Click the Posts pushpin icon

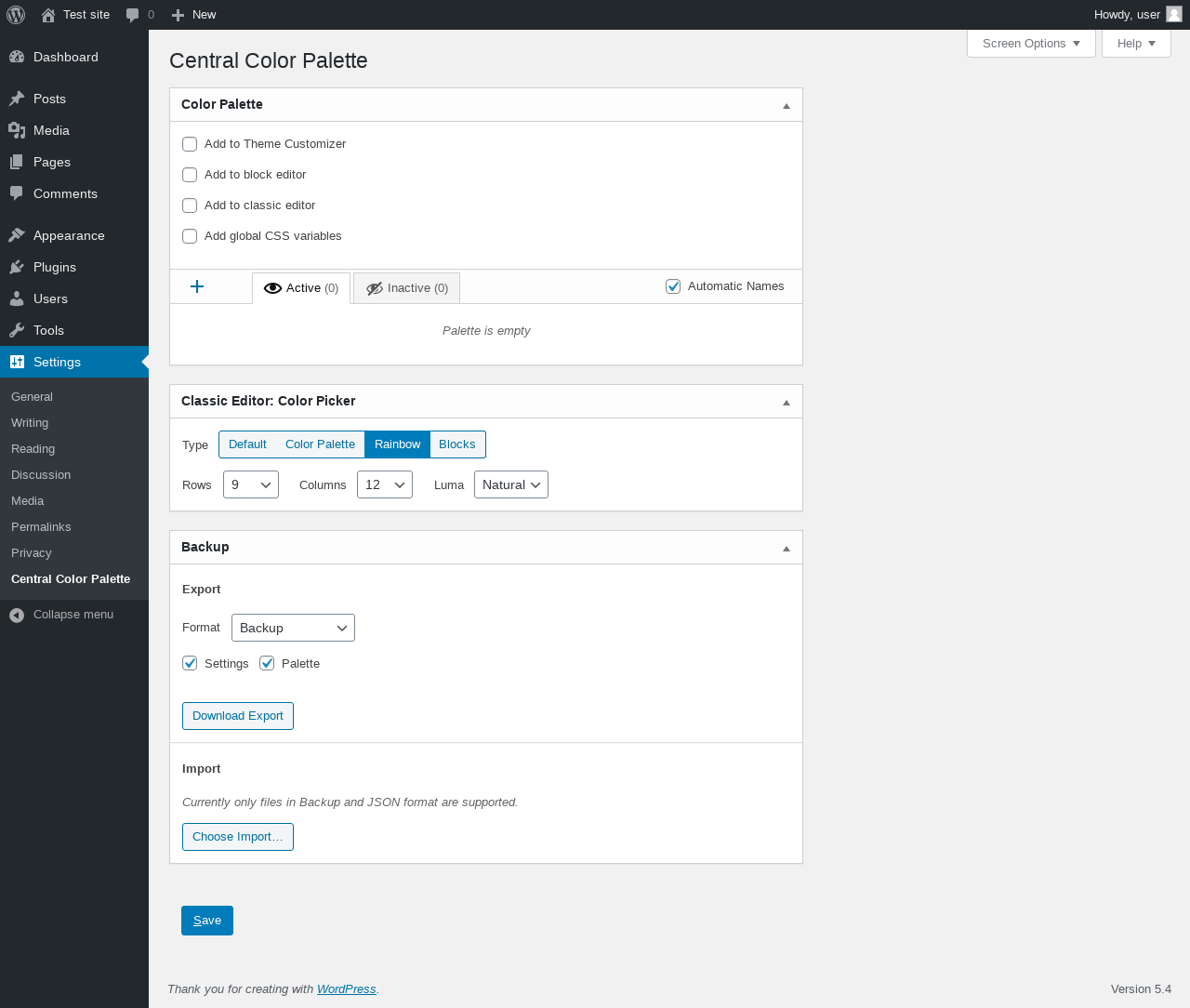(x=17, y=99)
